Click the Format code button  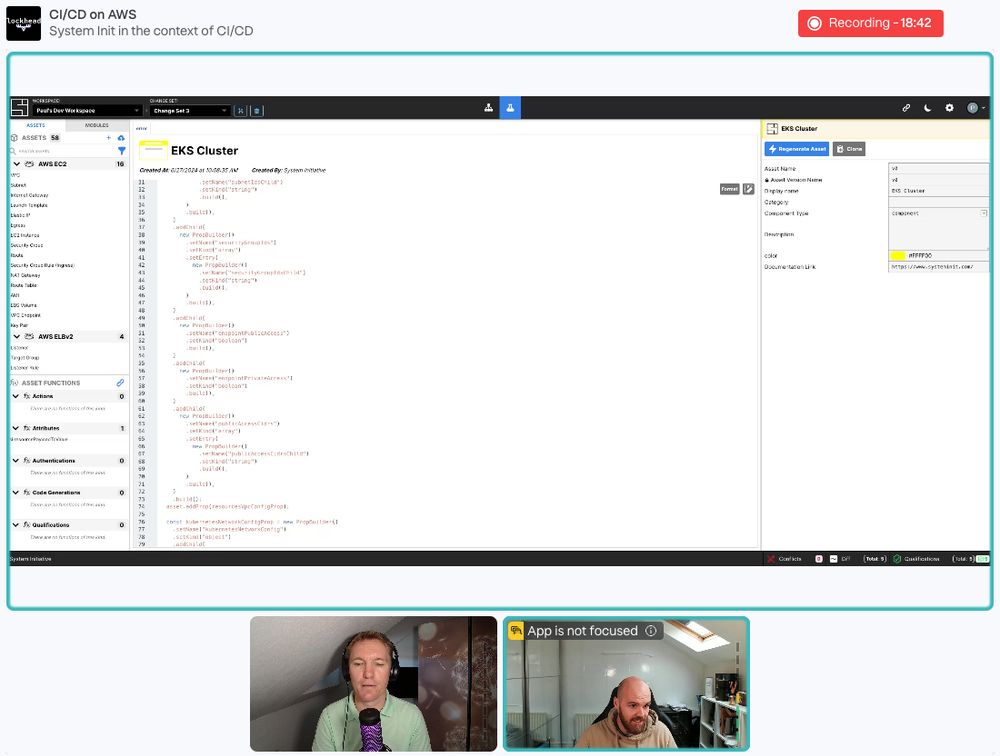tap(730, 189)
